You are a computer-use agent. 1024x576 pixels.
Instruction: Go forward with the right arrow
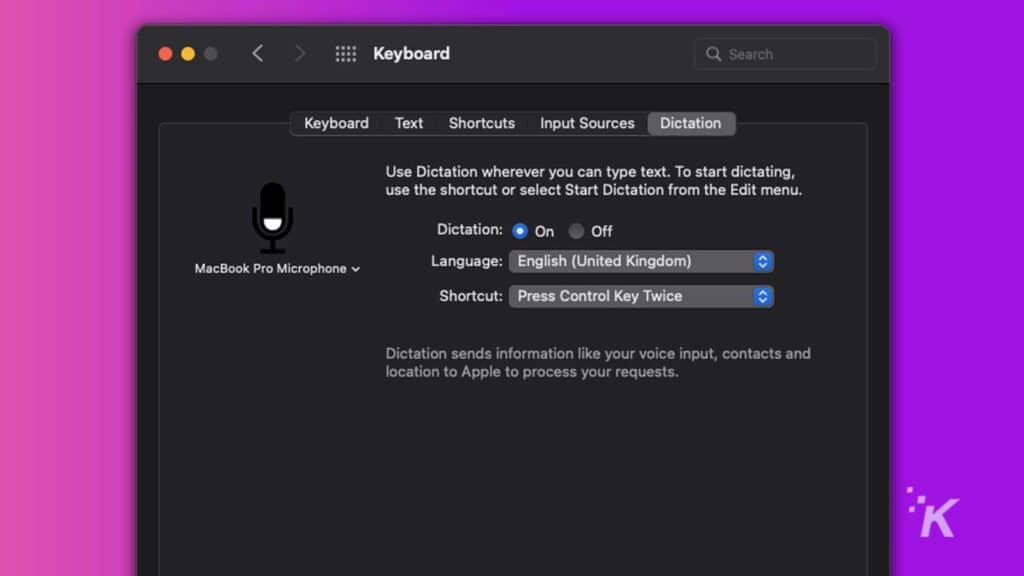click(x=300, y=54)
